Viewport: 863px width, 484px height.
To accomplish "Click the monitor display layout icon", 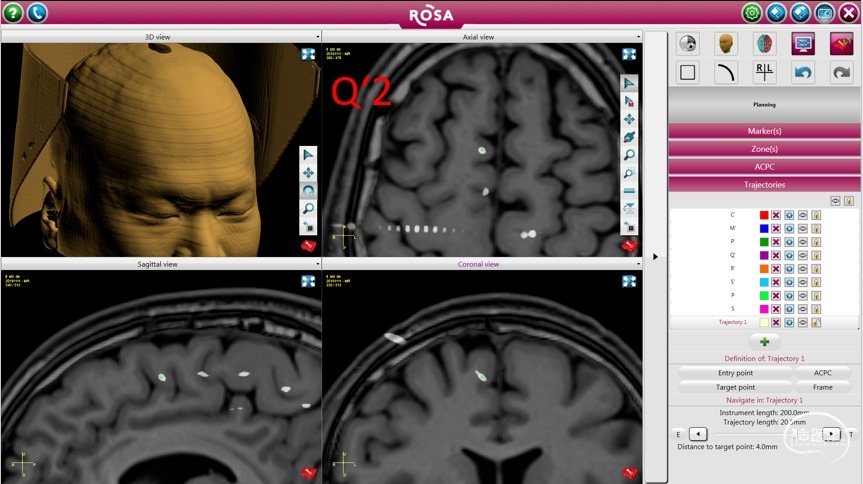I will (803, 43).
